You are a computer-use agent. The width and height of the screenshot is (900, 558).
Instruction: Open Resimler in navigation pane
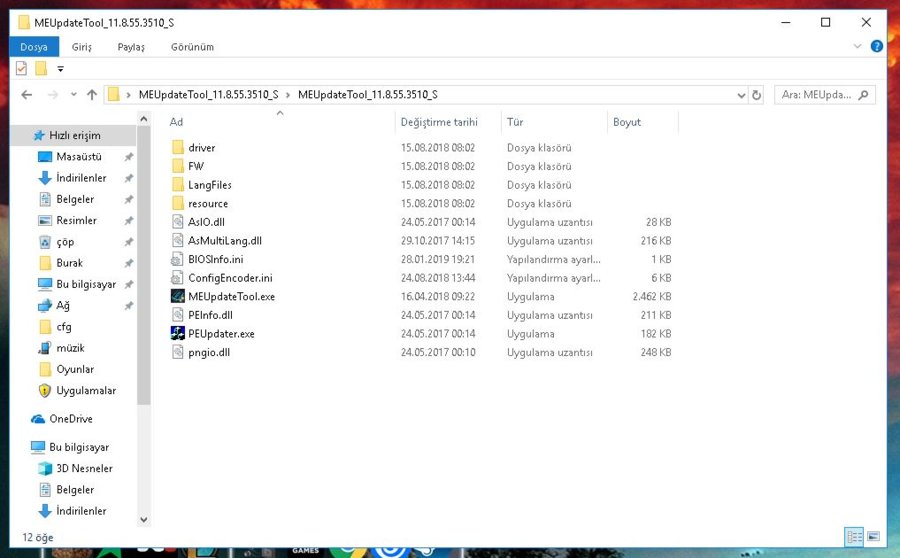[76, 220]
